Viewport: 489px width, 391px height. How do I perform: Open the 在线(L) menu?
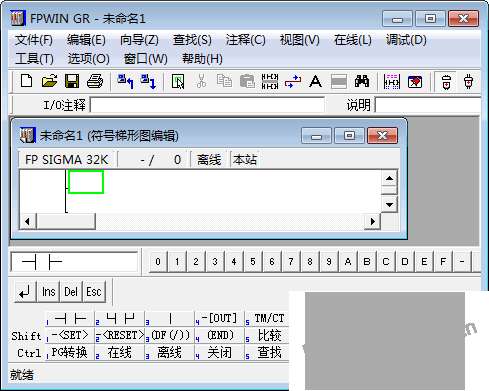[353, 40]
